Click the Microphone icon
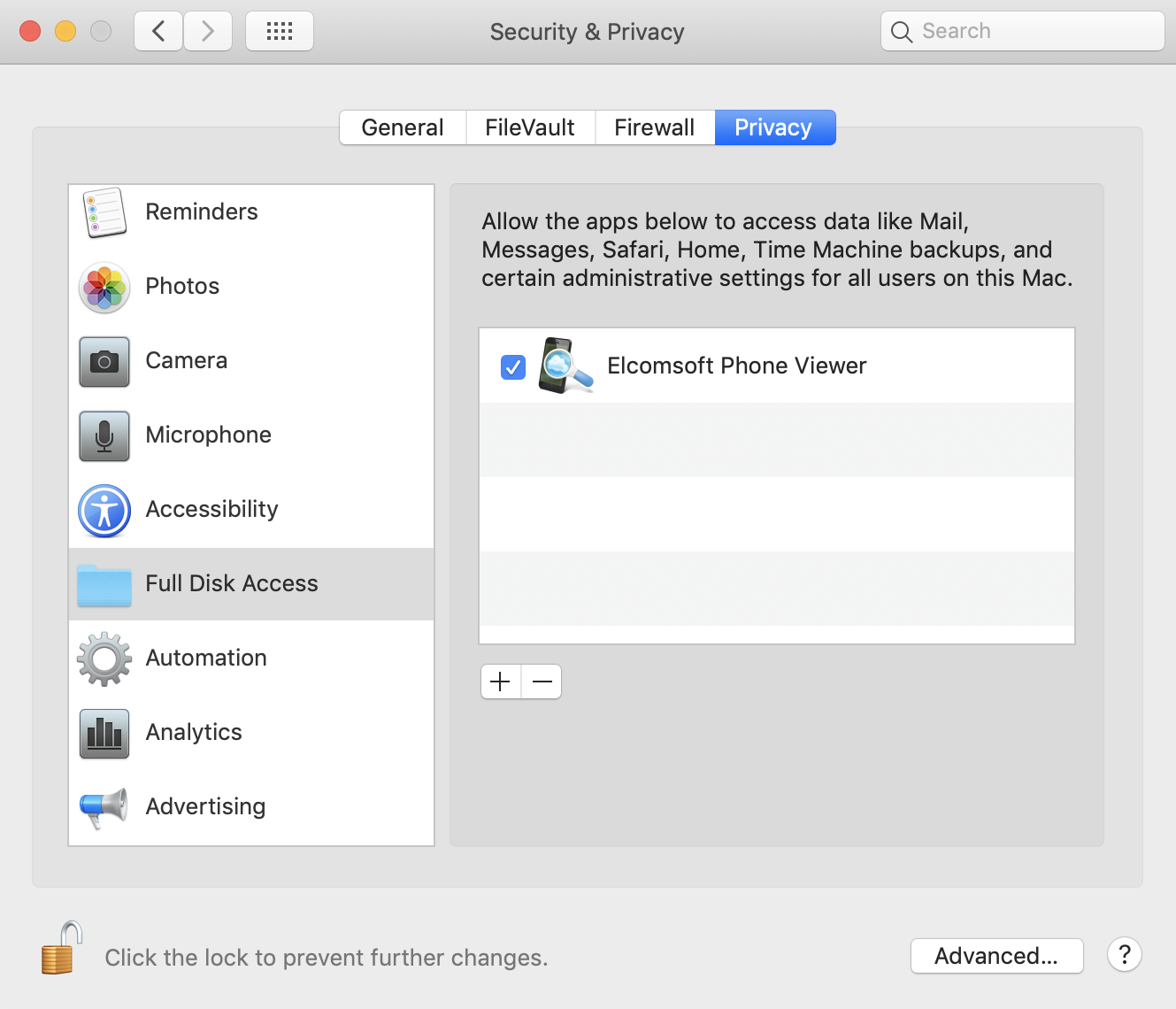Image resolution: width=1176 pixels, height=1009 pixels. pos(104,435)
